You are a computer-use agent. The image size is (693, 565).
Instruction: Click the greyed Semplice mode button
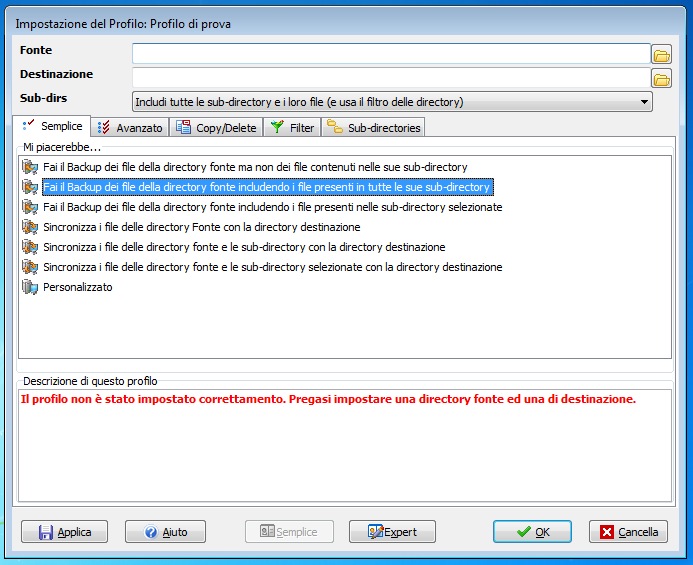coord(289,532)
